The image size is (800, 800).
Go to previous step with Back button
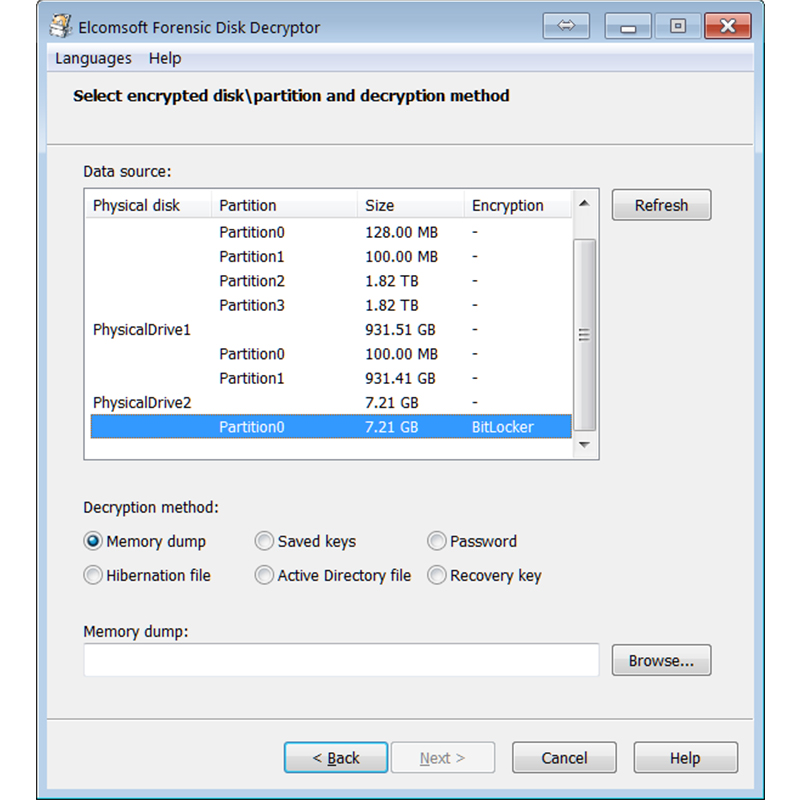(x=336, y=758)
